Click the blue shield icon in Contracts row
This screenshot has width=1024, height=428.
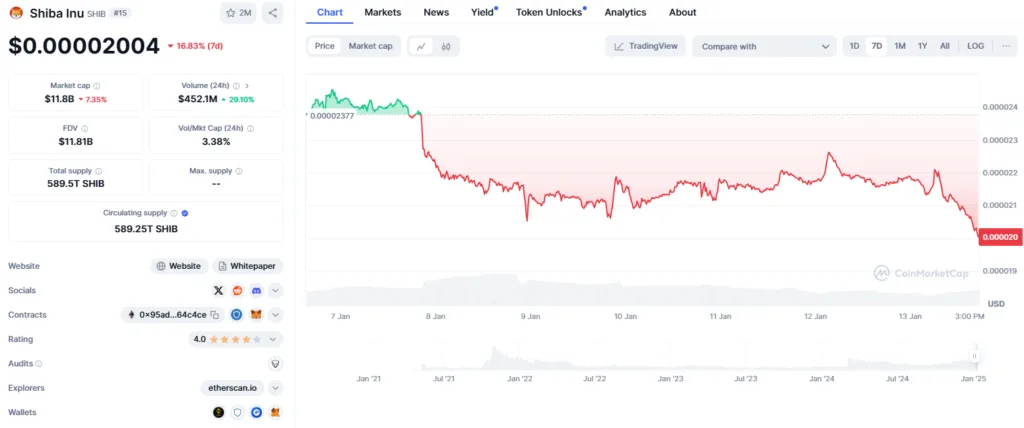click(x=236, y=315)
